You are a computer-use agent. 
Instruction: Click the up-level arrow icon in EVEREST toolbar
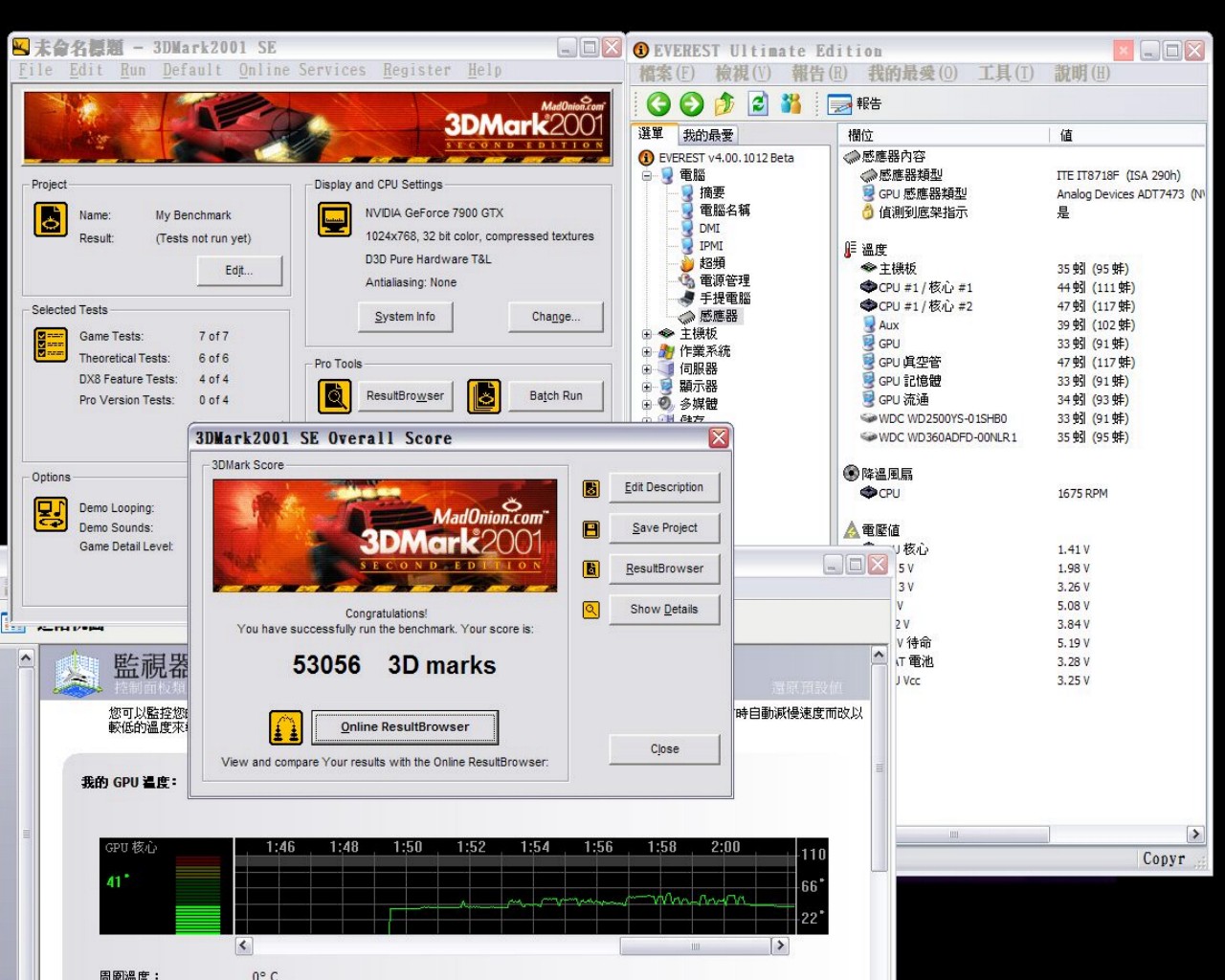pyautogui.click(x=724, y=103)
